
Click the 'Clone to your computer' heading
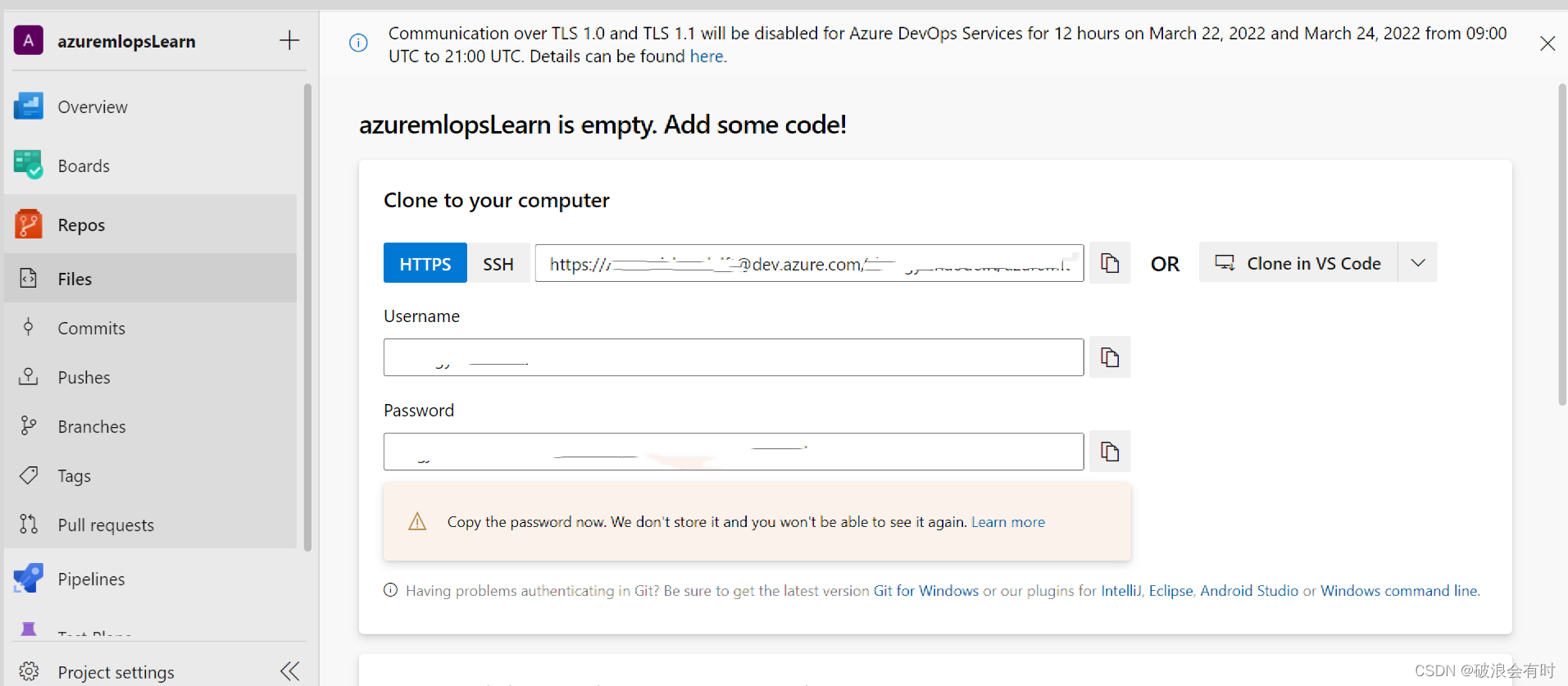click(x=497, y=201)
